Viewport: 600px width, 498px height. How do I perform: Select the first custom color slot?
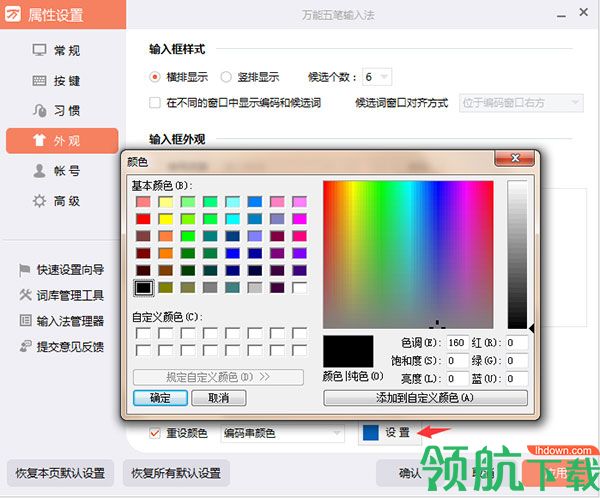tap(143, 333)
